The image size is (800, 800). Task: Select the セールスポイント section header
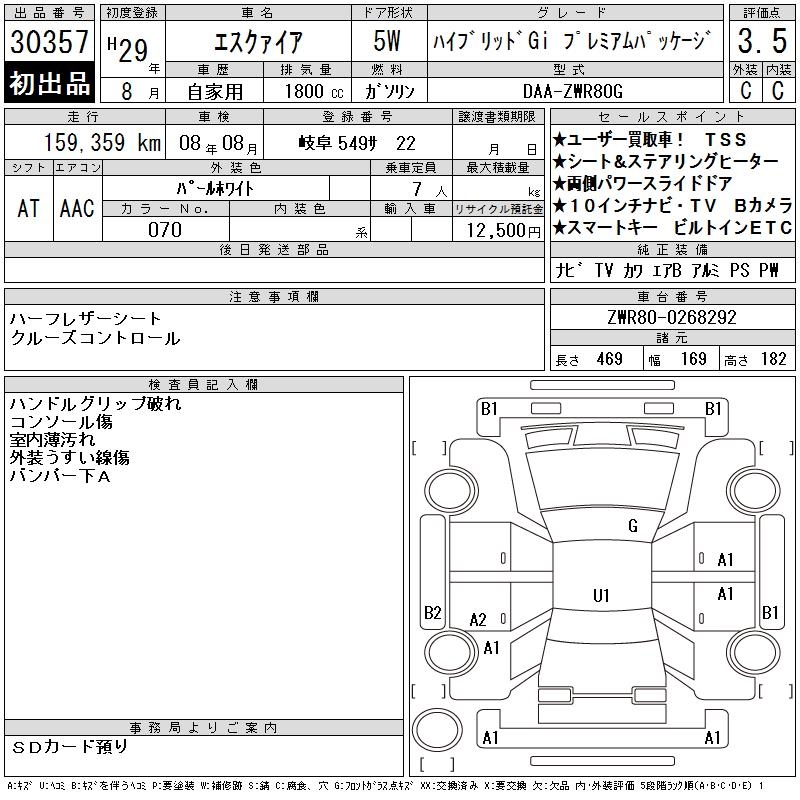(672, 117)
